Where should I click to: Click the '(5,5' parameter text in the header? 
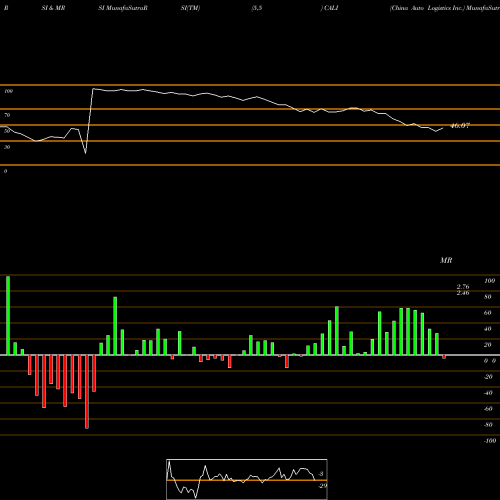tap(257, 8)
